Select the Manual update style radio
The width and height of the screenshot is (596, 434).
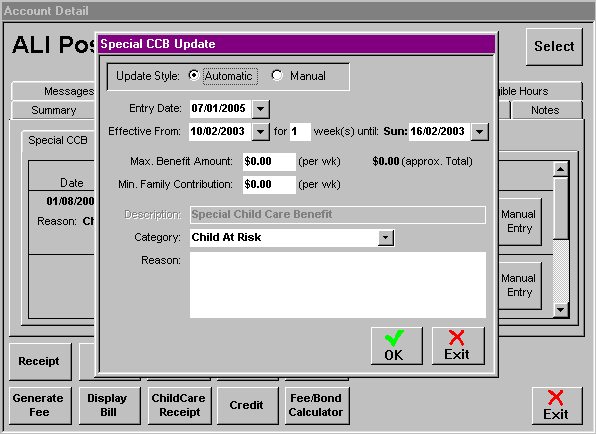[277, 76]
